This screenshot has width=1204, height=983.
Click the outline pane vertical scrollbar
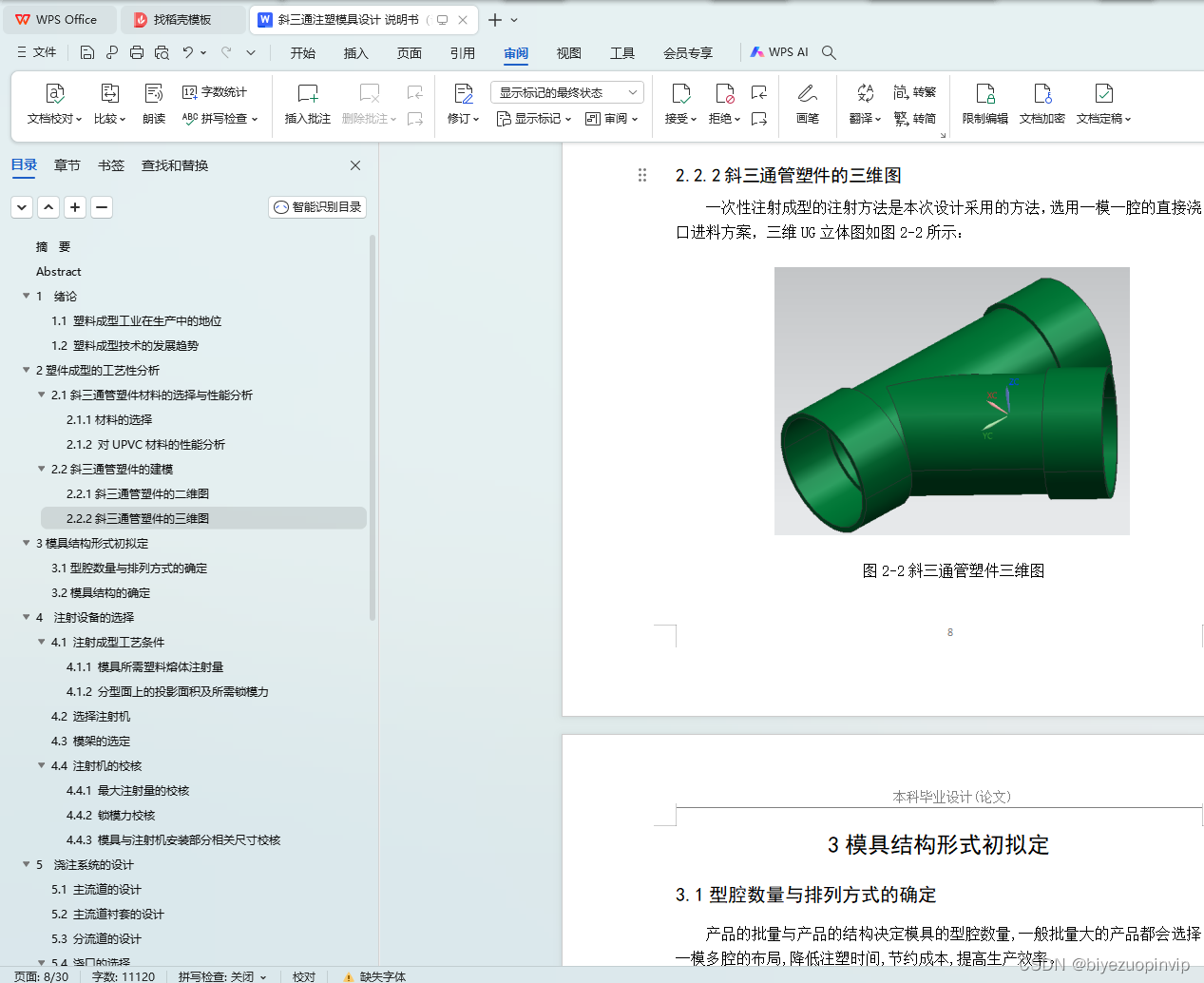click(372, 428)
